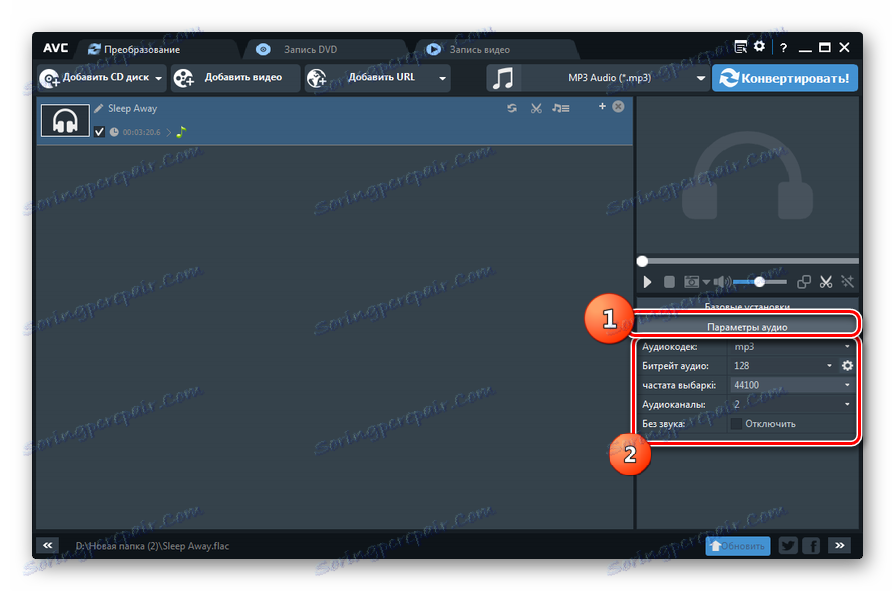Play the preview
The image size is (895, 591).
[x=647, y=282]
